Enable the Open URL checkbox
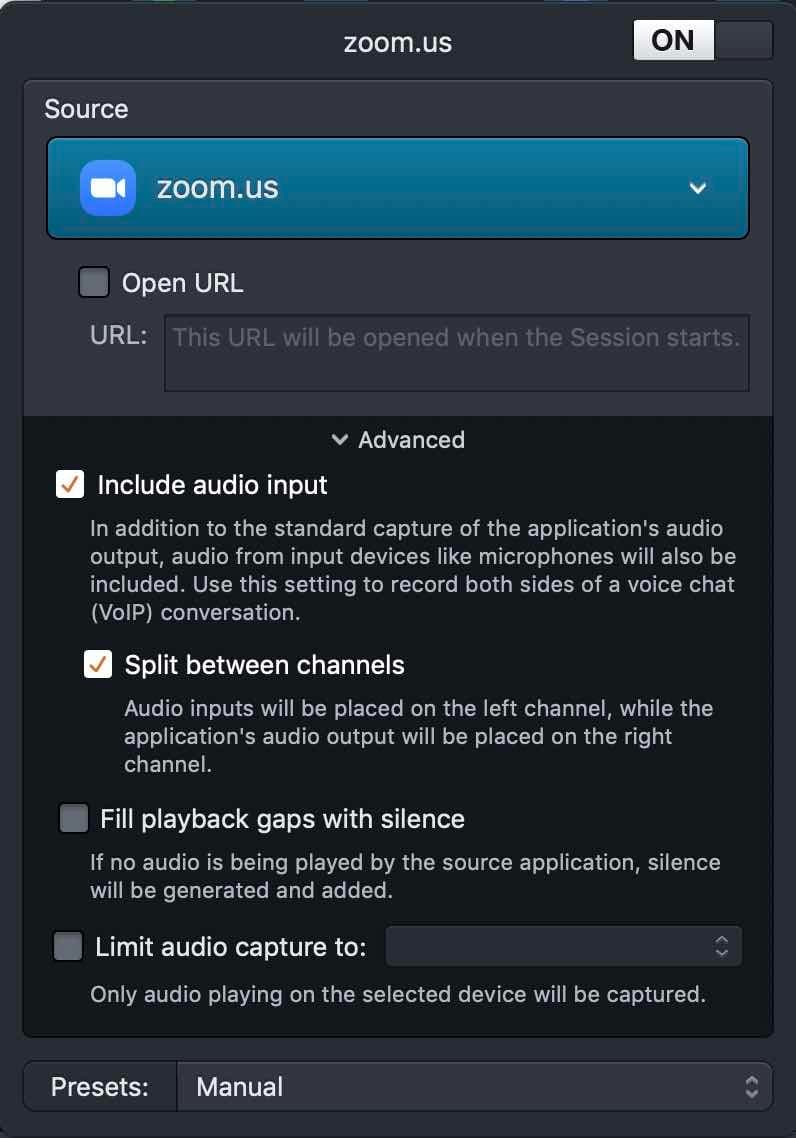This screenshot has width=796, height=1138. [93, 282]
